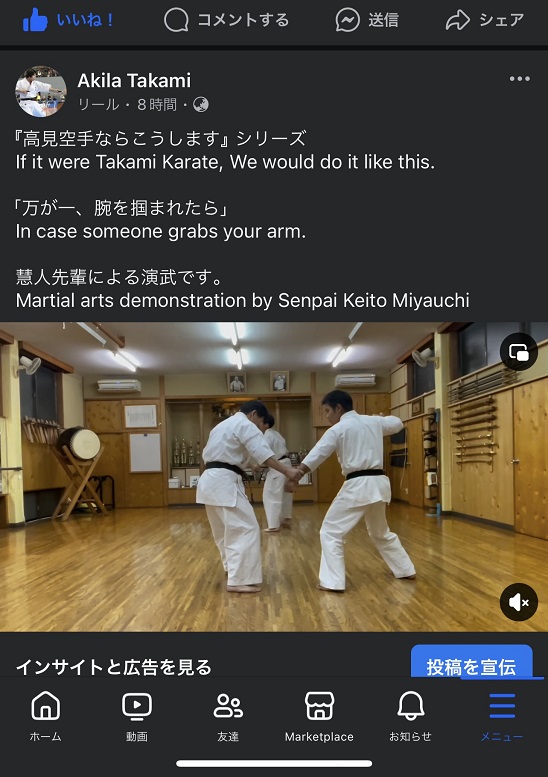548x777 pixels.
Task: Open the Marketplace tab
Action: click(319, 715)
